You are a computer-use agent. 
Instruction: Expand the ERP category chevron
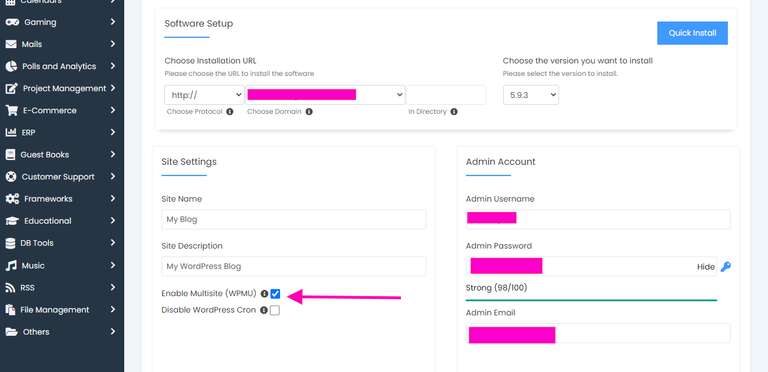coord(113,132)
